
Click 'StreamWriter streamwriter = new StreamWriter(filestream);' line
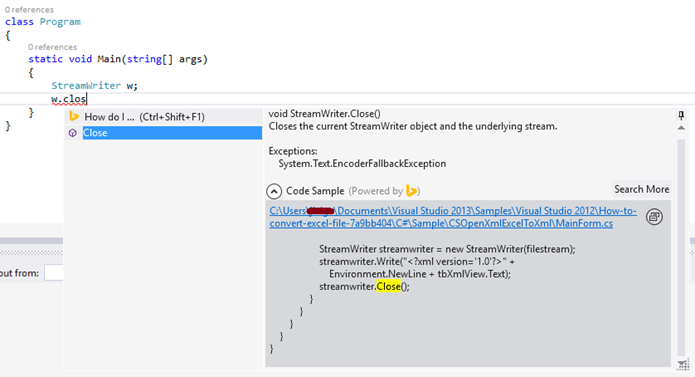pos(447,249)
